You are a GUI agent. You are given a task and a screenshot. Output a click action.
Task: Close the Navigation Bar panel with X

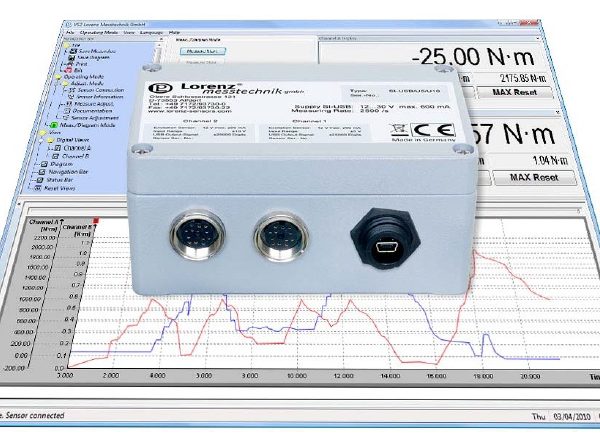tap(161, 39)
